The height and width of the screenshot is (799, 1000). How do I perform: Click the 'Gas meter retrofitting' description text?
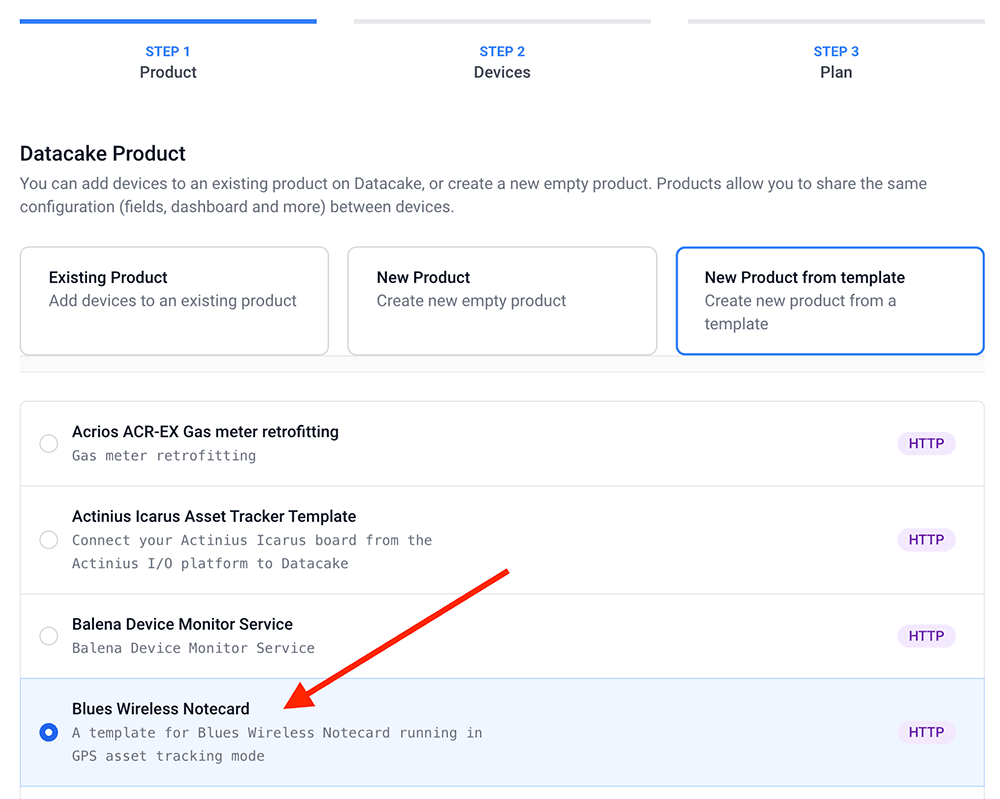click(x=164, y=456)
